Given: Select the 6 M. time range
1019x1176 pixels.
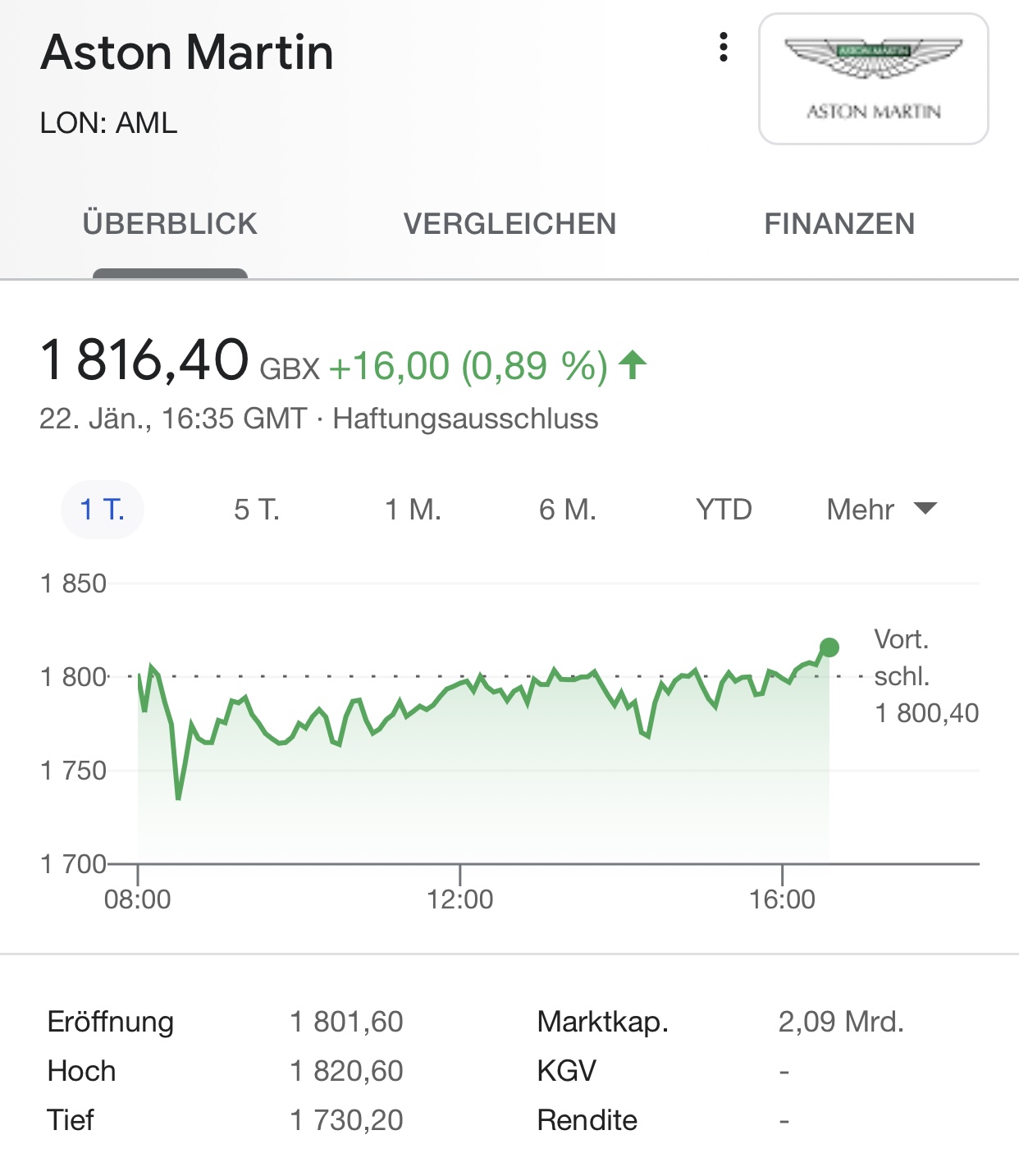Looking at the screenshot, I should tap(567, 510).
